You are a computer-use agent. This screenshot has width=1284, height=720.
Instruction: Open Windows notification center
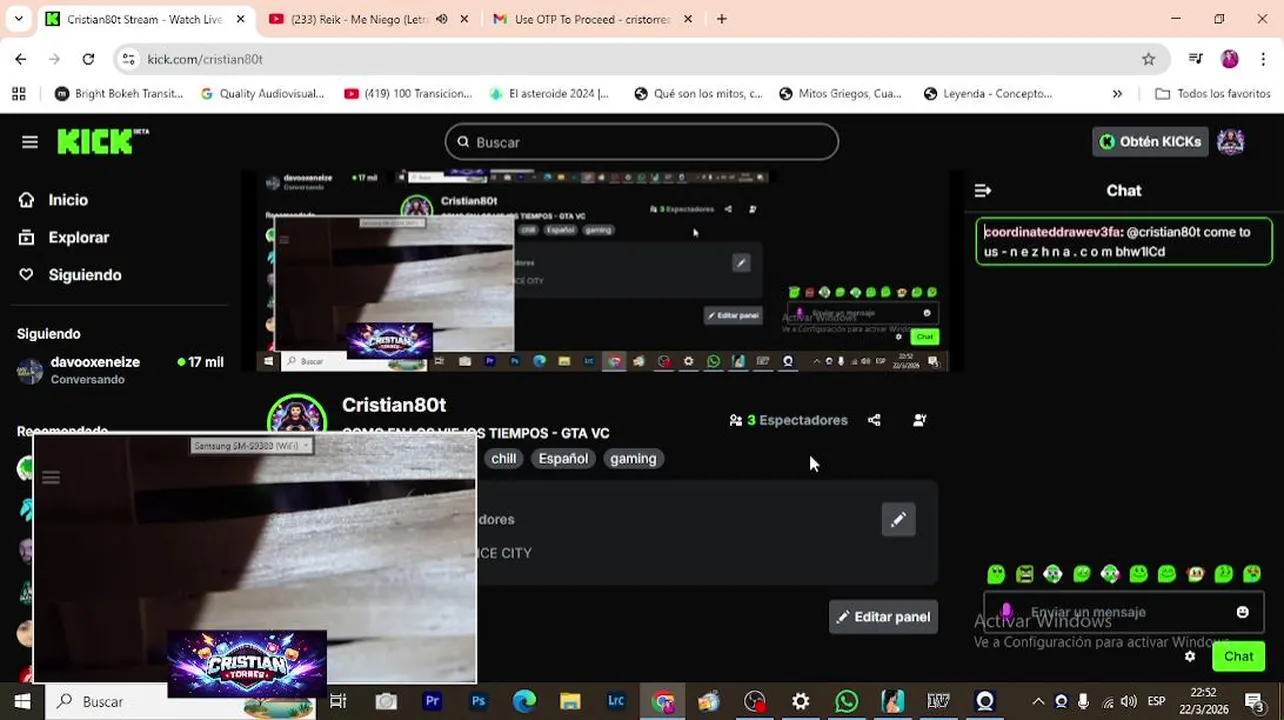(1255, 701)
